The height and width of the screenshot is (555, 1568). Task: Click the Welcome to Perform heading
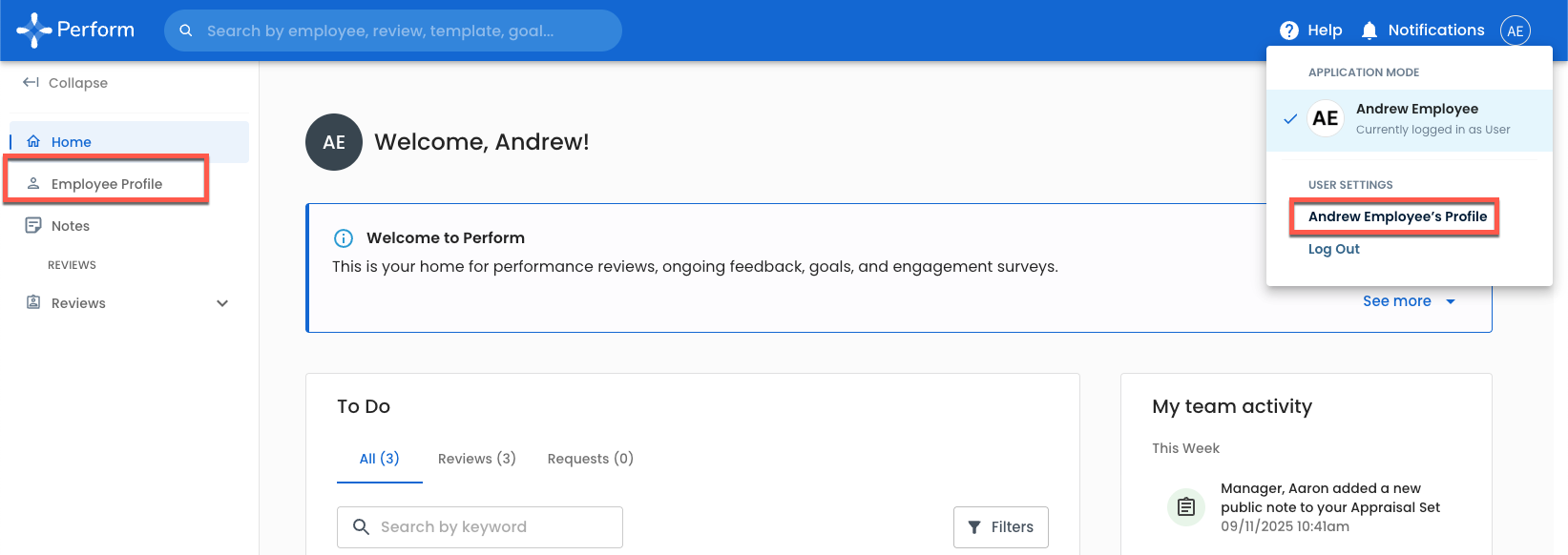[x=446, y=238]
